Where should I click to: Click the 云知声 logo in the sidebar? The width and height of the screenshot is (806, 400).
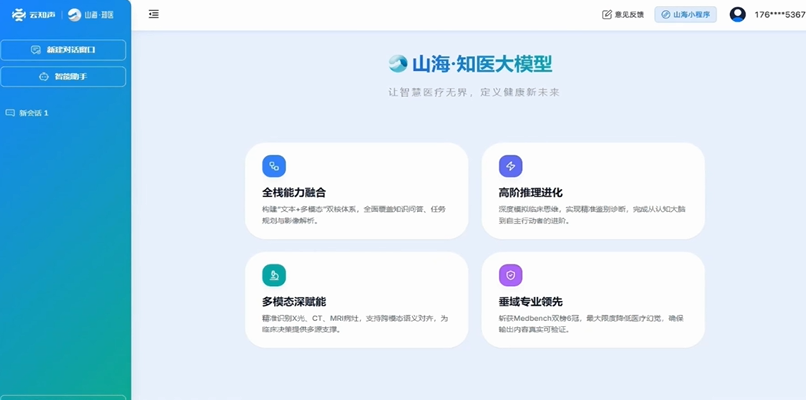(32, 15)
